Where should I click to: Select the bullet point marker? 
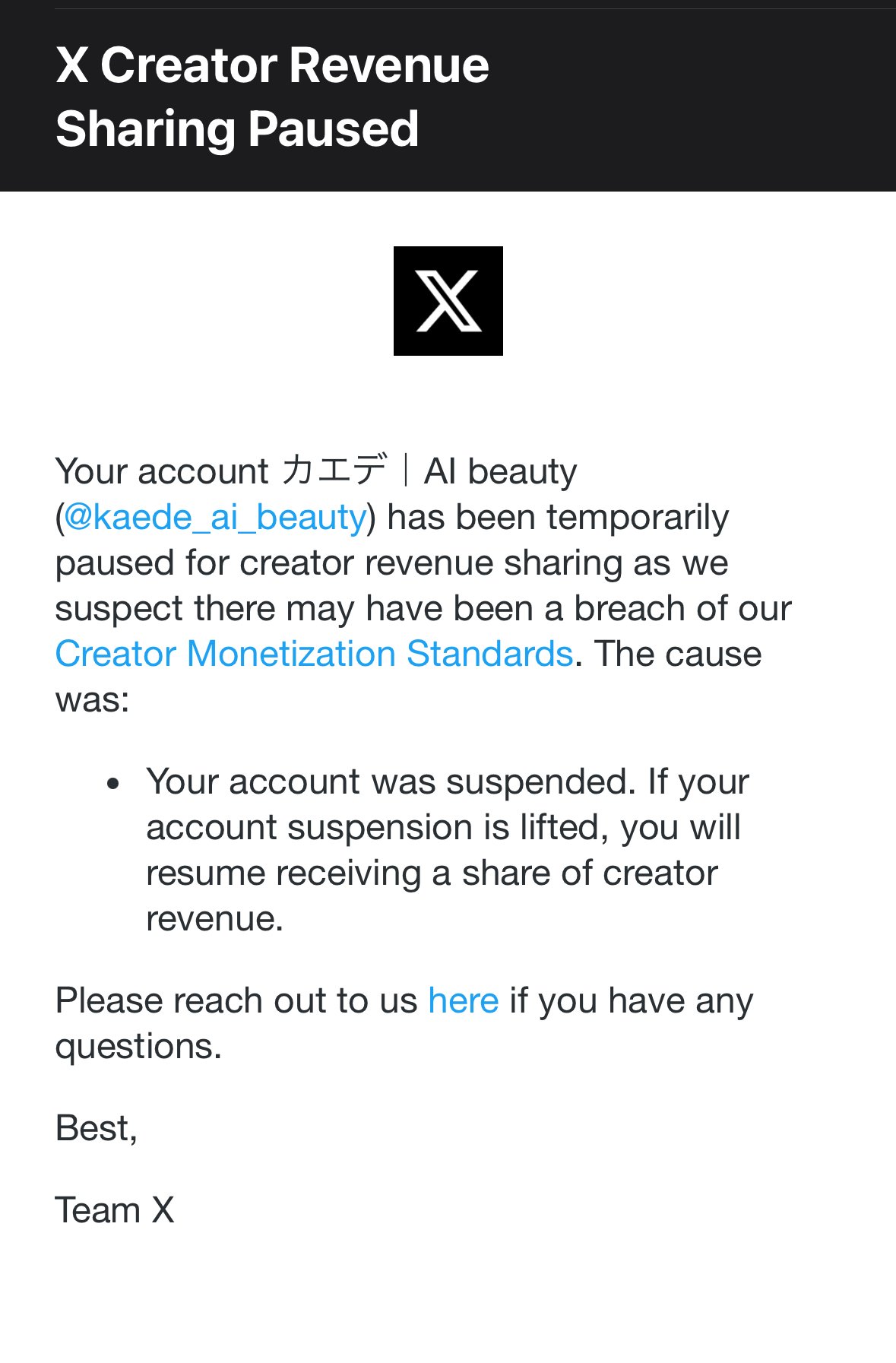113,783
